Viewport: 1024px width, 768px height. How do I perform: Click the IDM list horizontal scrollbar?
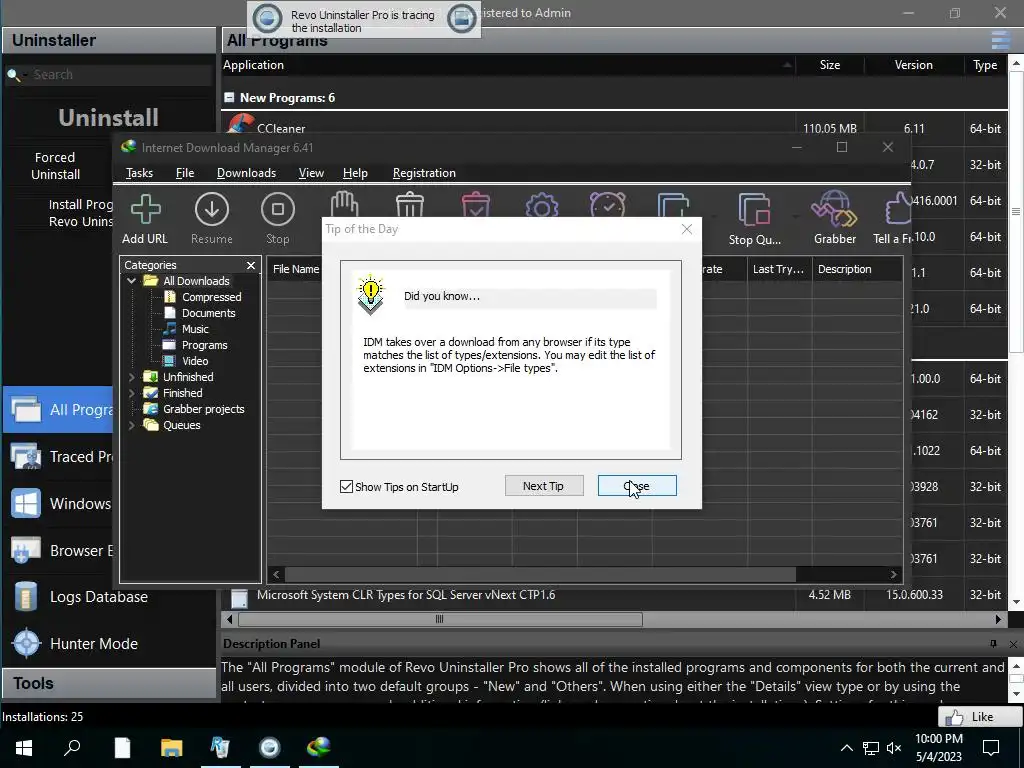[x=540, y=575]
